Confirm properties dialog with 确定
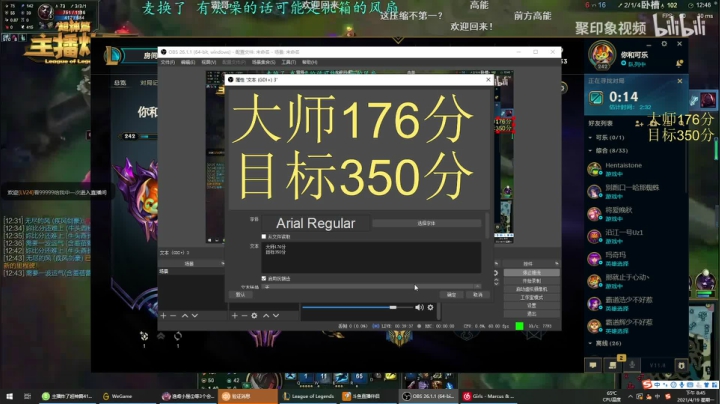The width and height of the screenshot is (720, 404). click(451, 295)
